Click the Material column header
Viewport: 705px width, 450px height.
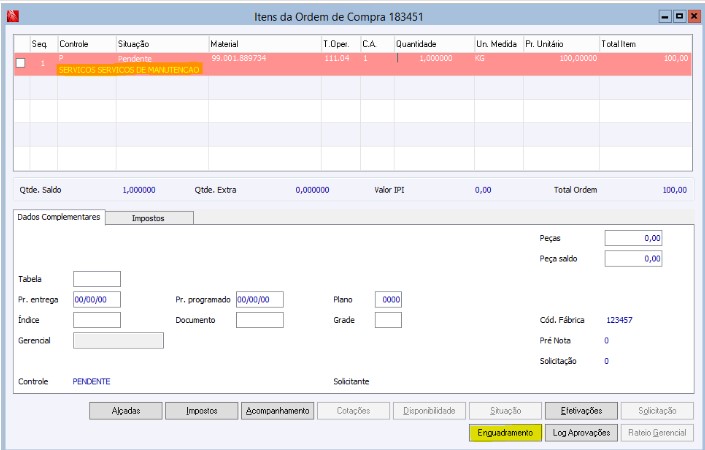pos(265,44)
